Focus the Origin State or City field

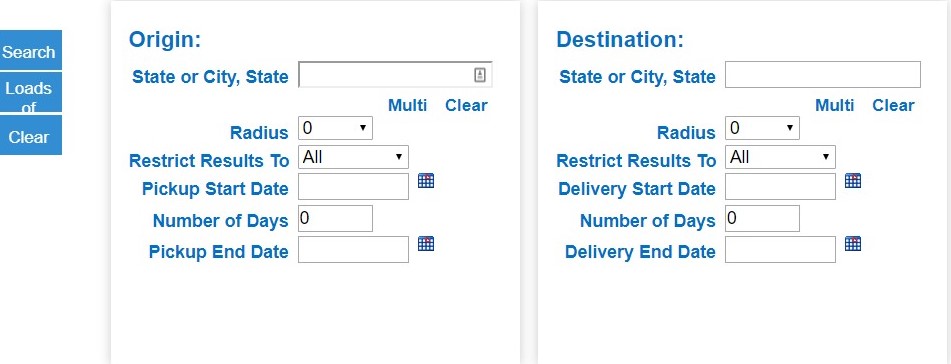tap(395, 75)
